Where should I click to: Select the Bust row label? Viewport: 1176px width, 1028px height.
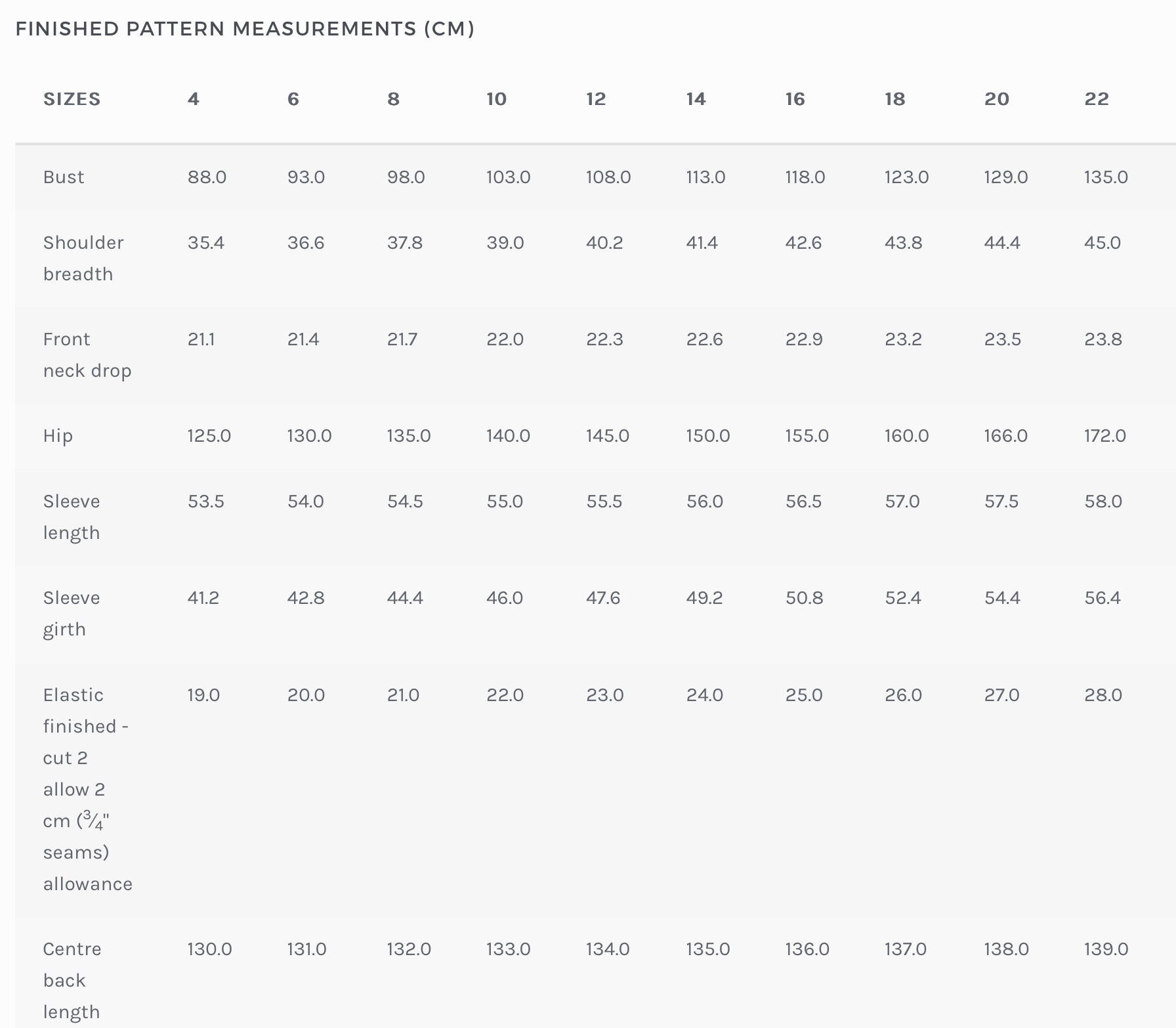pos(64,177)
